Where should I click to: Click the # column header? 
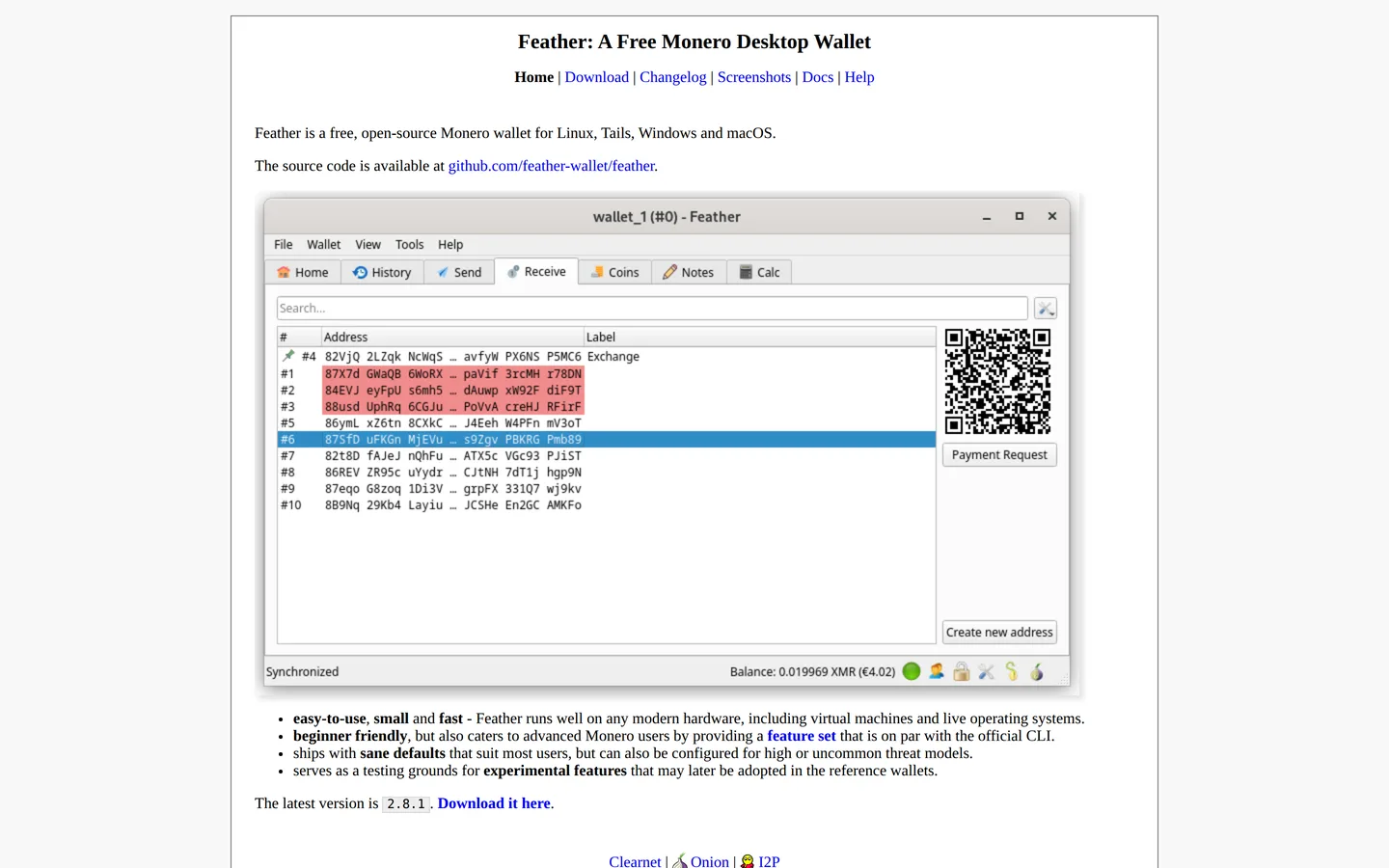(299, 337)
